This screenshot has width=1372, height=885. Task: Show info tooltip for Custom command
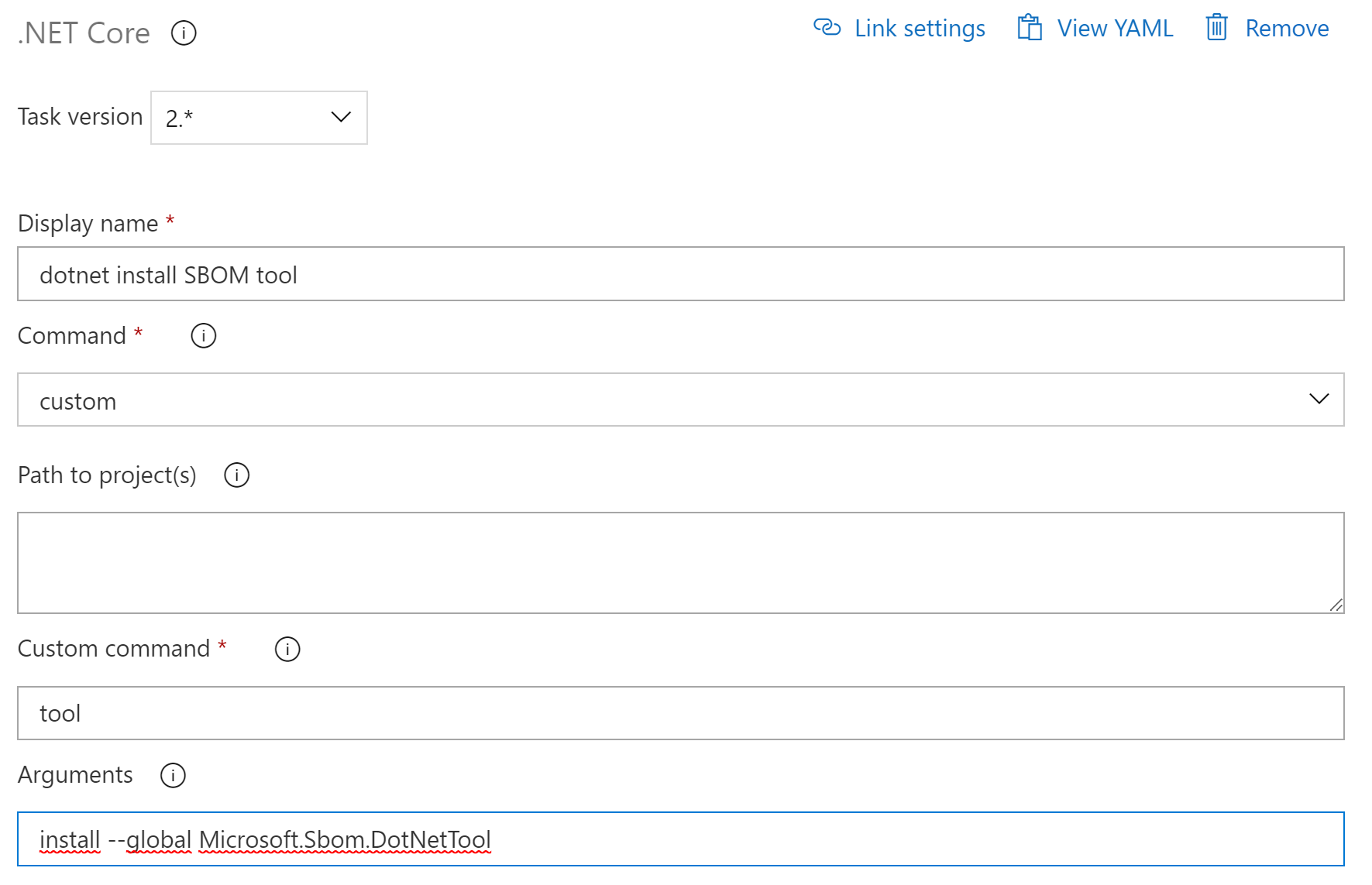click(287, 649)
